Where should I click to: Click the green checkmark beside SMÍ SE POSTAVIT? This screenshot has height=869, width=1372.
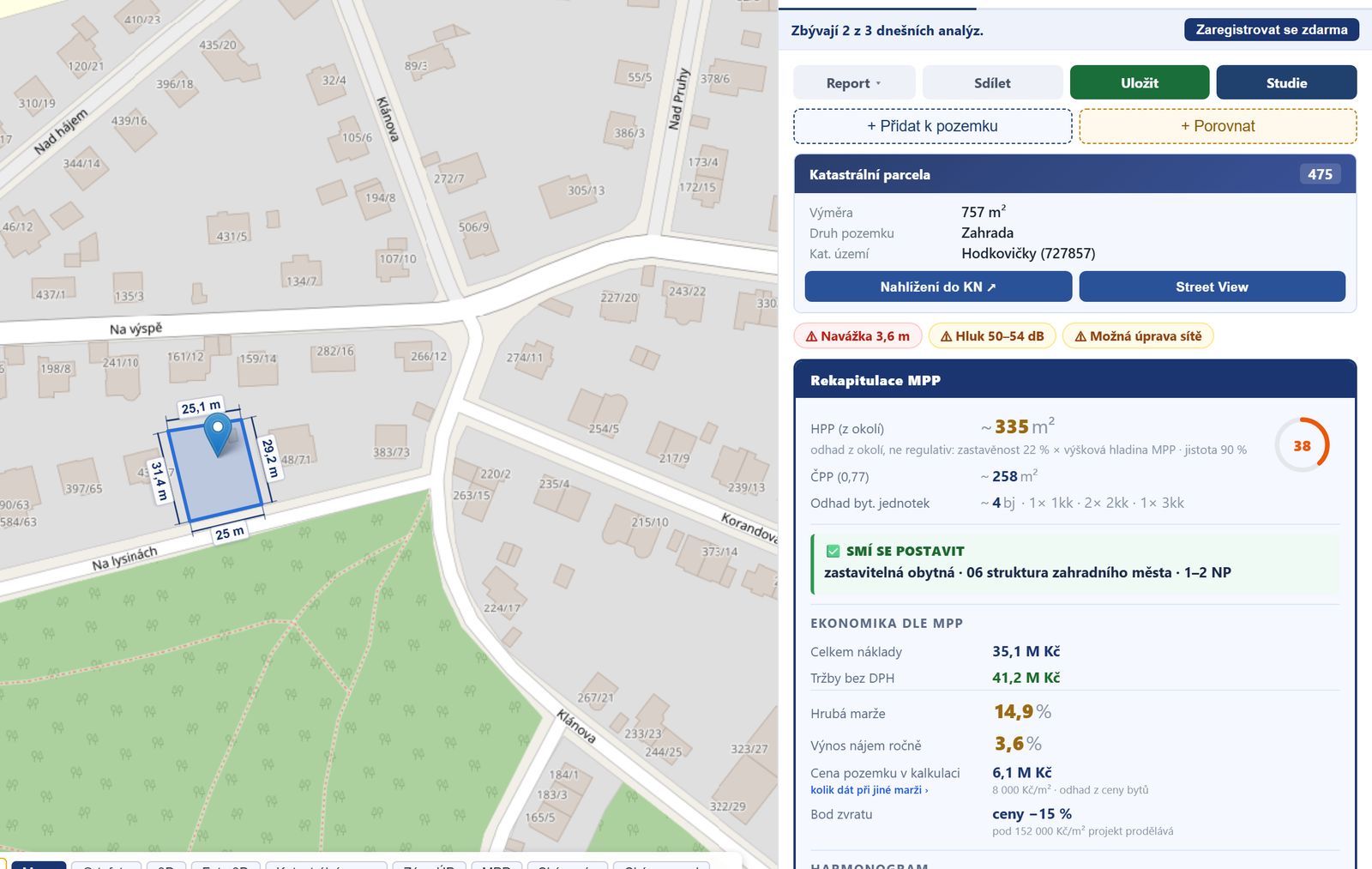[833, 551]
